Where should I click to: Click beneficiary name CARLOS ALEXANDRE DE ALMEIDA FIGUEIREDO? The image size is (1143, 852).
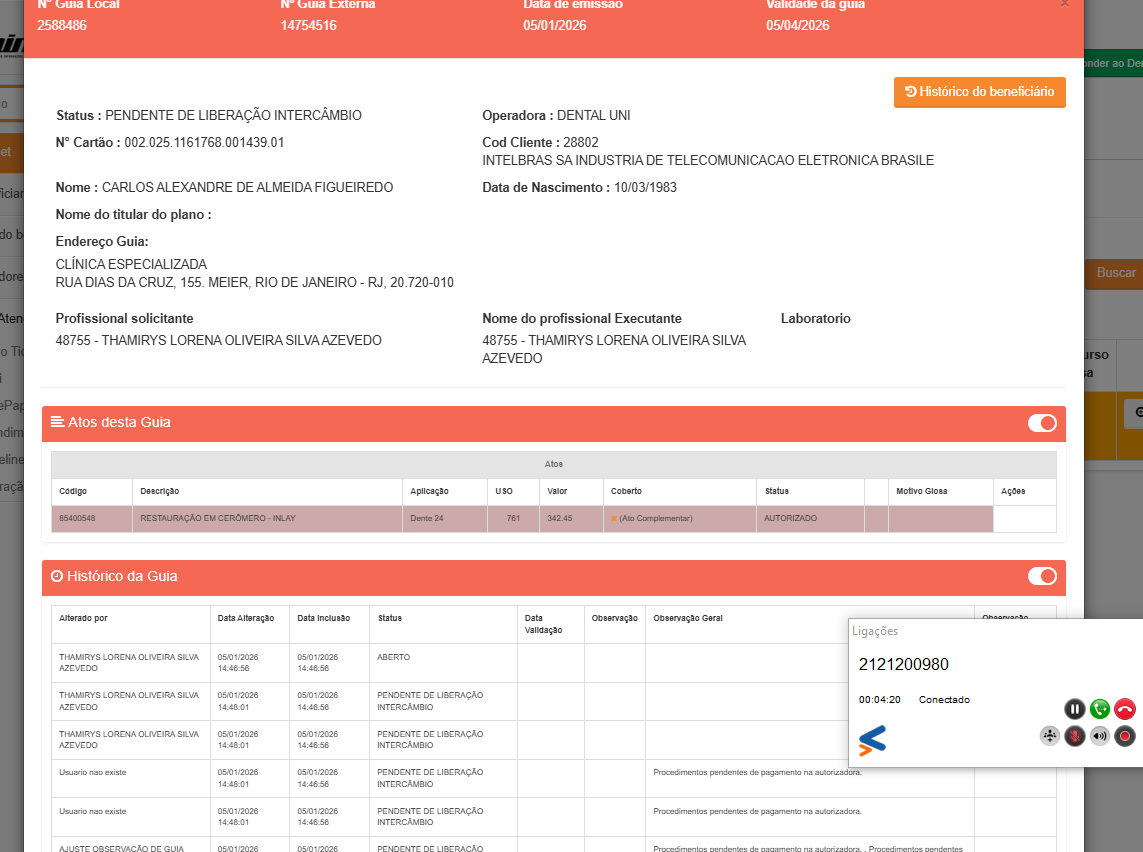247,188
